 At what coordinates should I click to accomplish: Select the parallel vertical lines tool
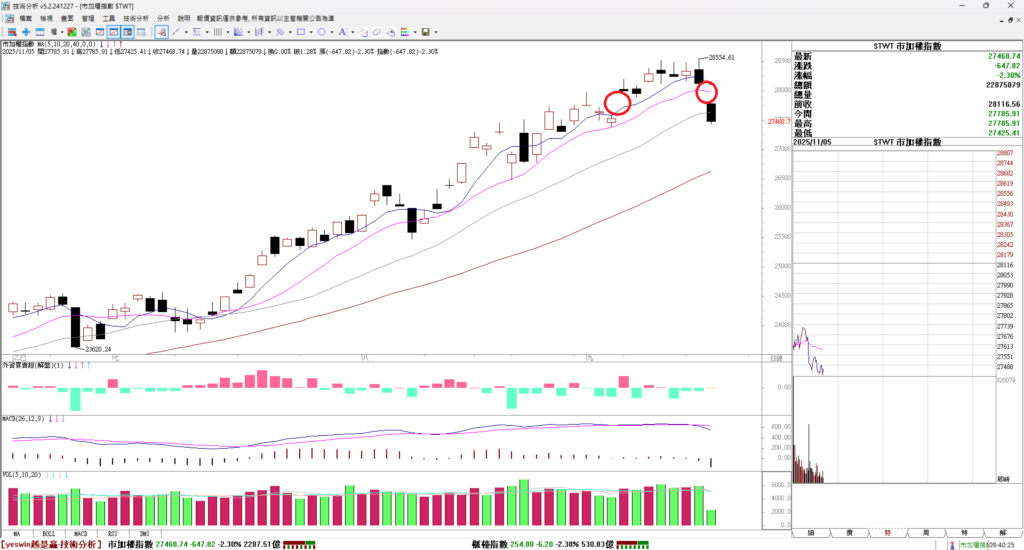click(217, 32)
